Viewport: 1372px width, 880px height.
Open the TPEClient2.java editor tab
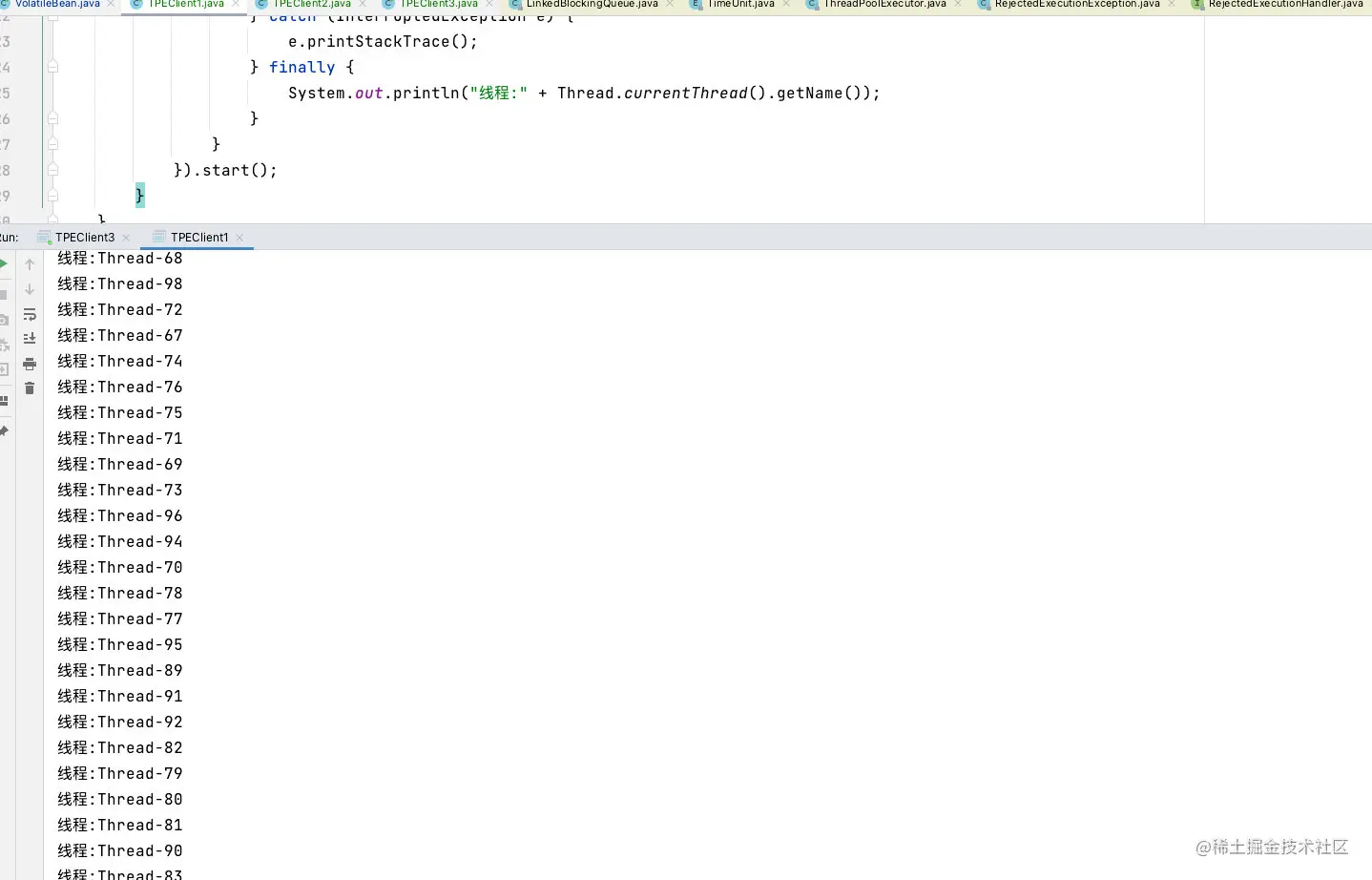(311, 4)
